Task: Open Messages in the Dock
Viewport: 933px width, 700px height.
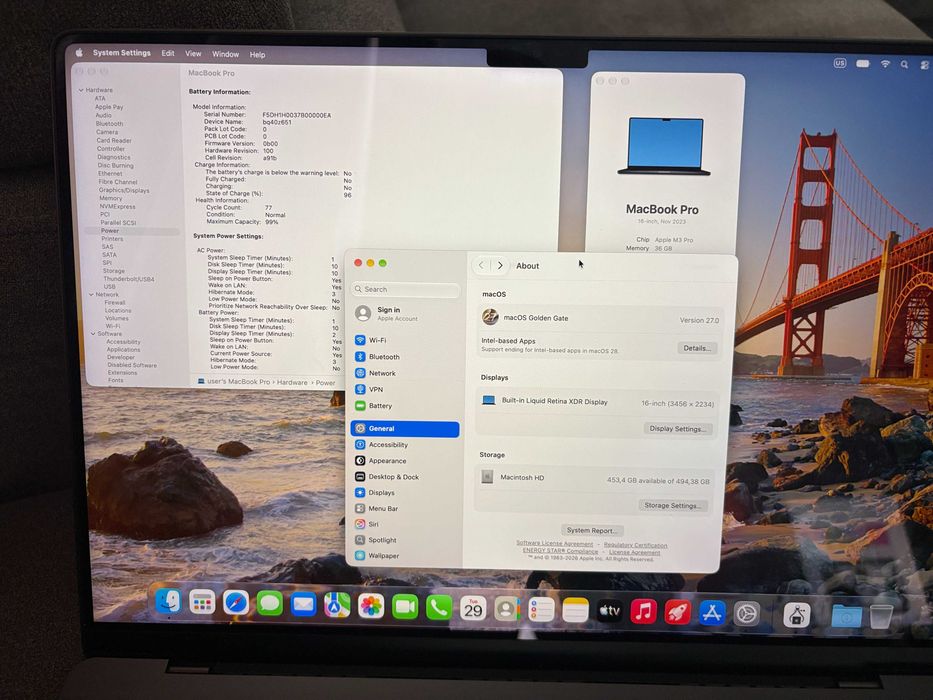Action: pos(270,604)
